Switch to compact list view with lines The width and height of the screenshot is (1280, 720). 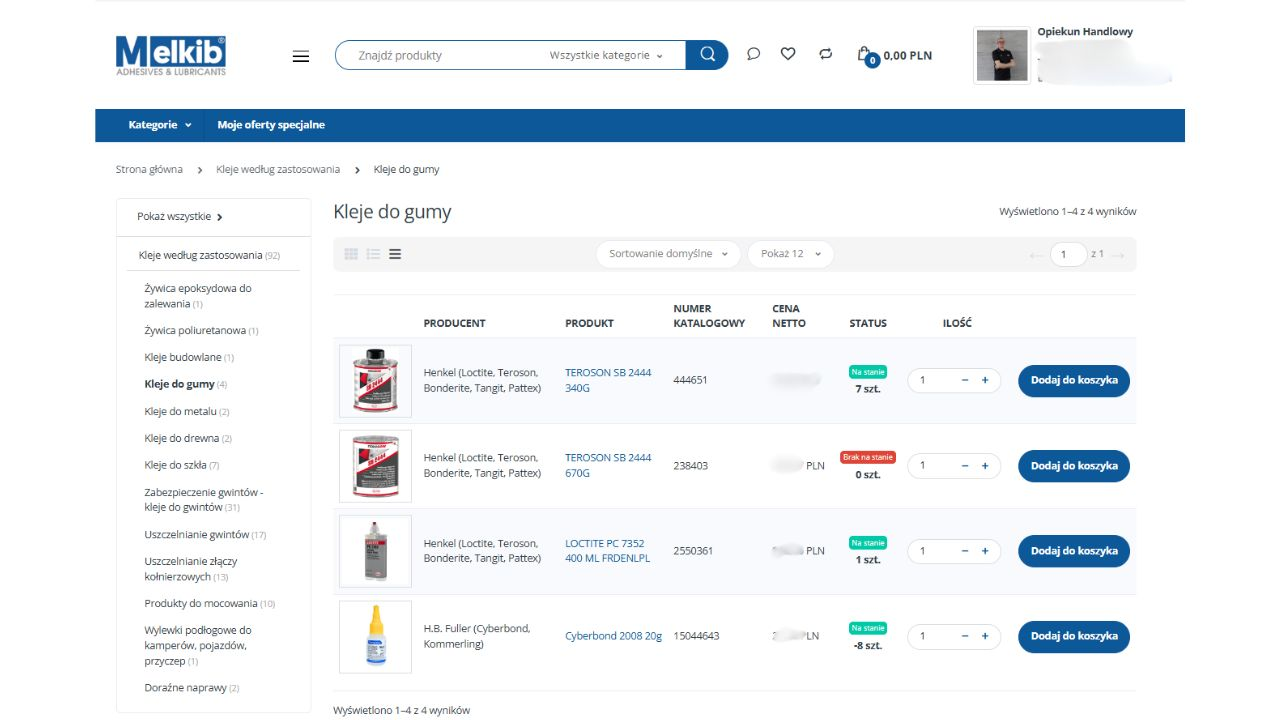[395, 254]
